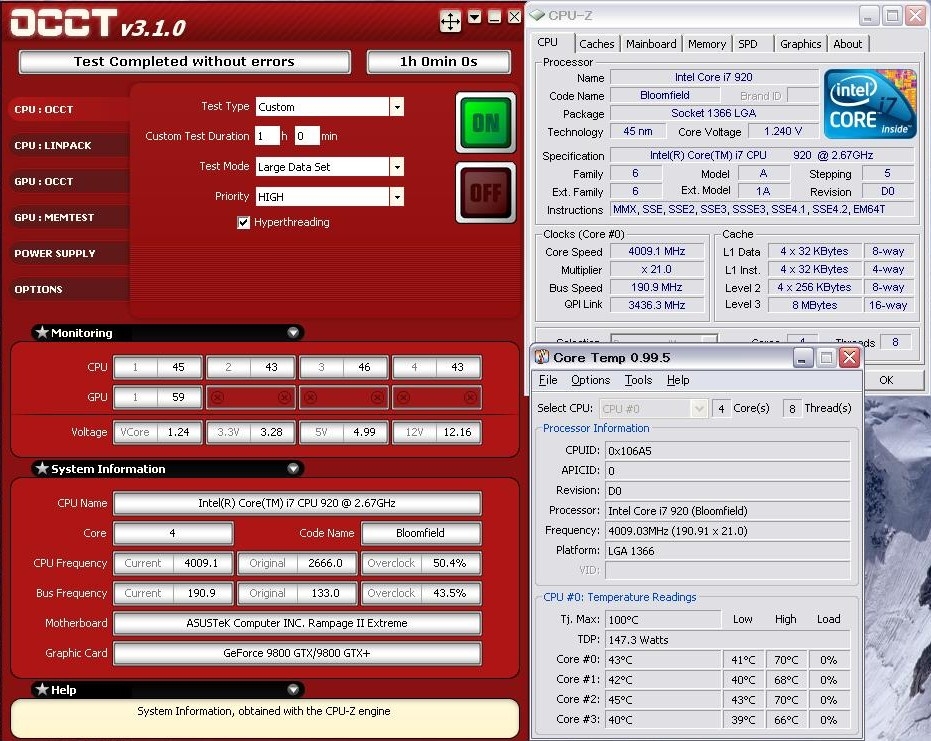Collapse the Monitoring section arrow
The height and width of the screenshot is (741, 931).
293,332
